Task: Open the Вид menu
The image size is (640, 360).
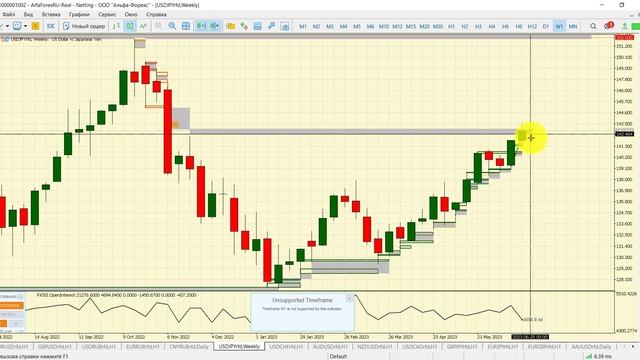Action: click(x=28, y=14)
